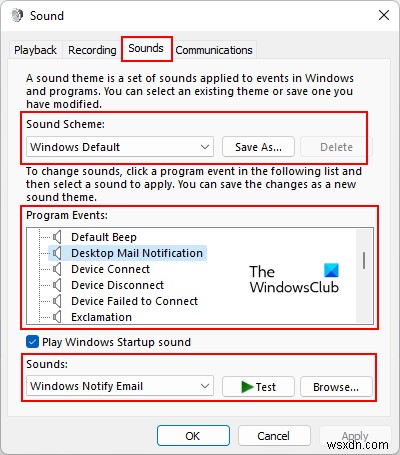Click the green play triangle on Test
The image size is (400, 455).
point(247,387)
